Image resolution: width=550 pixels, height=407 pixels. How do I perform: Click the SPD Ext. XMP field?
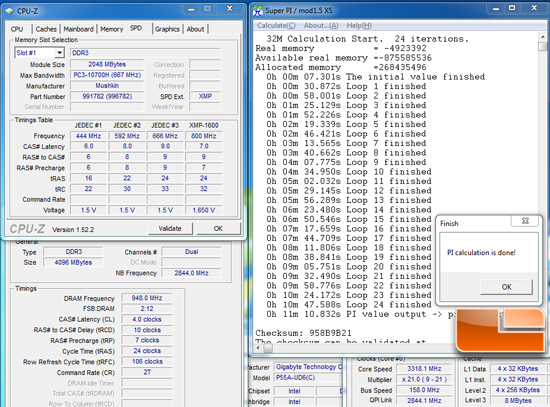[x=205, y=96]
